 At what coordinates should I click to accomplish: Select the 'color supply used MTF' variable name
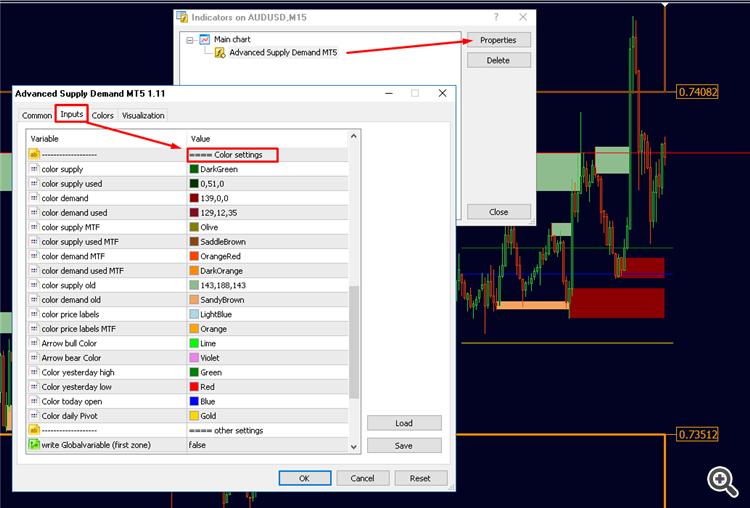pos(80,242)
